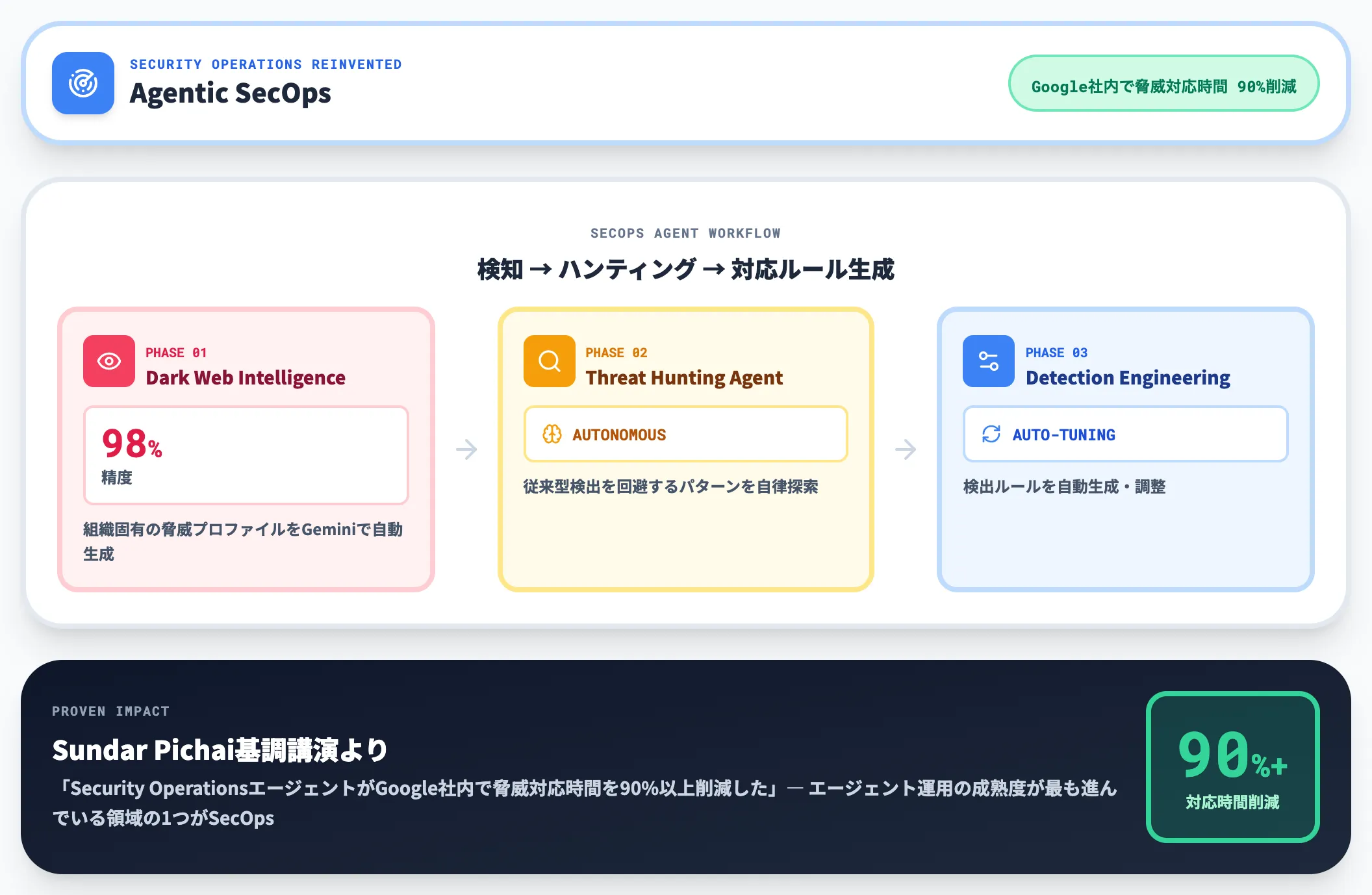Click the refresh icon in the AUTO-TUNING badge
This screenshot has width=1372, height=895.
pyautogui.click(x=991, y=434)
